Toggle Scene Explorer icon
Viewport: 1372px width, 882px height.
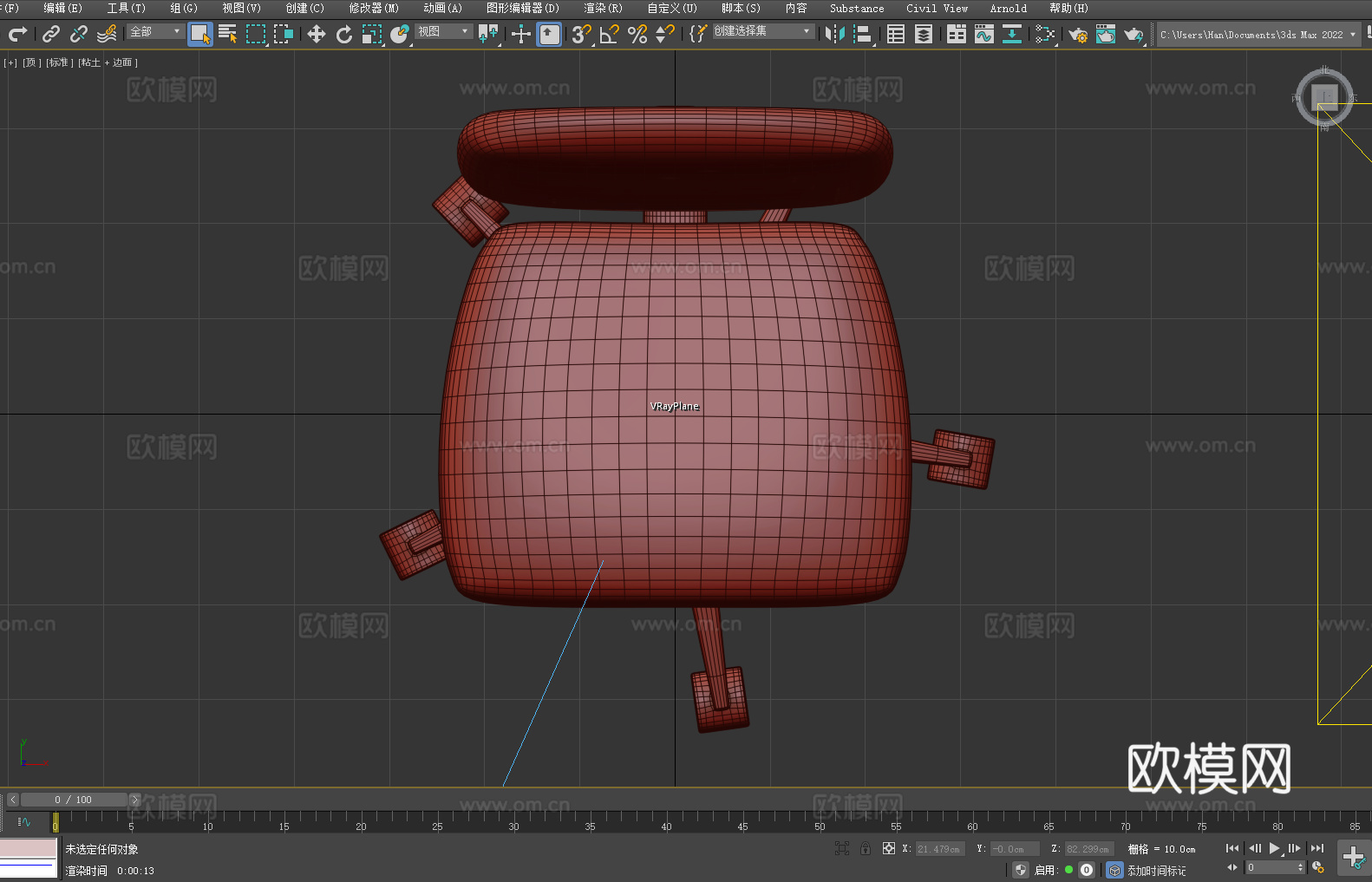coord(896,34)
